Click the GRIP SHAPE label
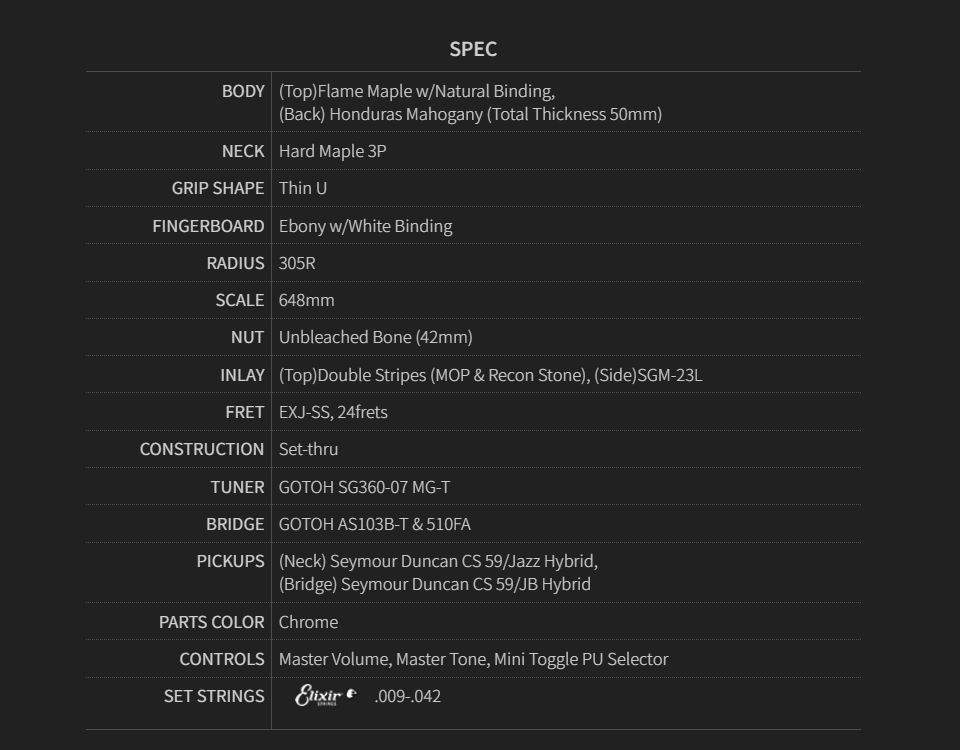Viewport: 960px width, 750px height. (218, 188)
